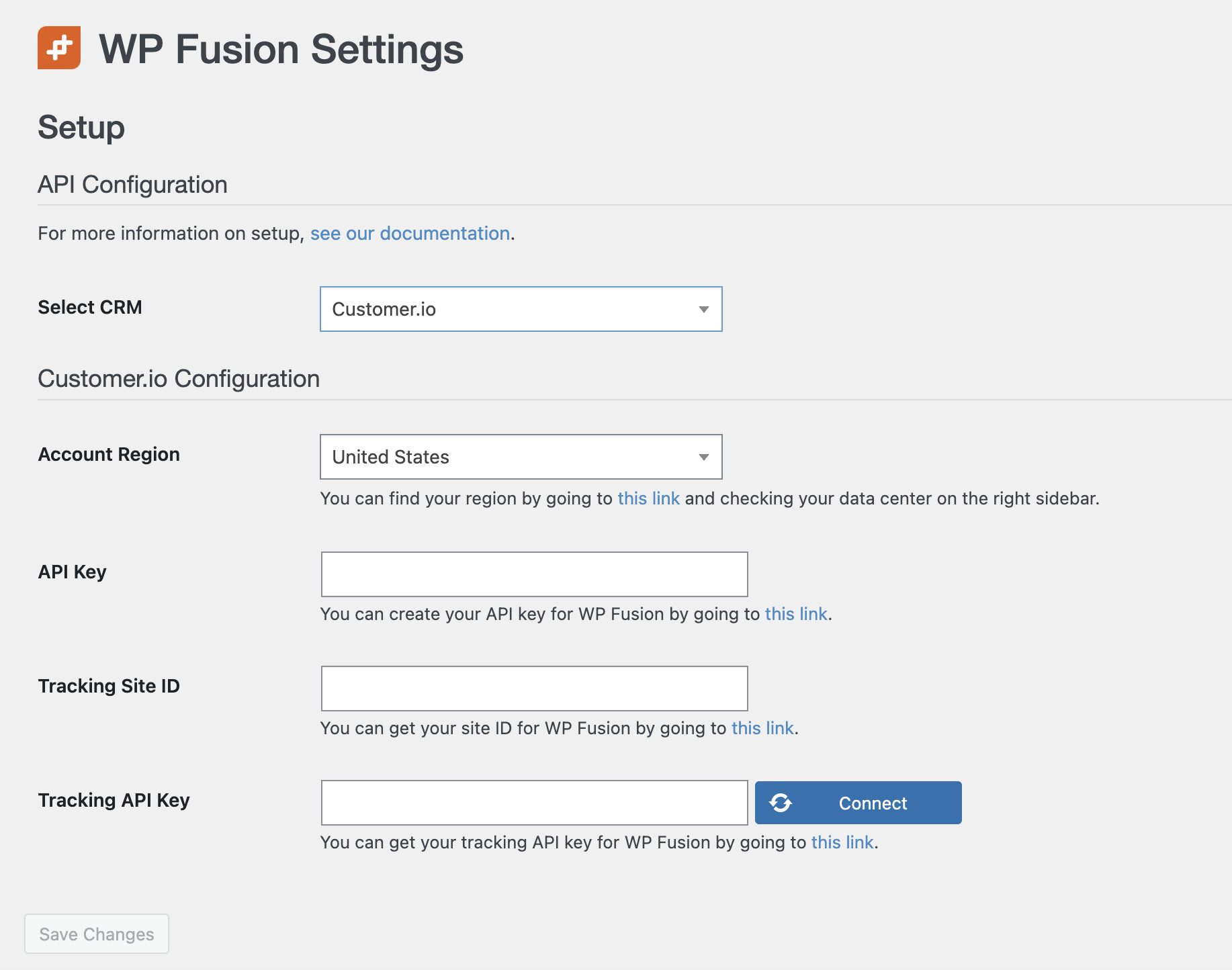Click the Customer.io Configuration section heading
The width and height of the screenshot is (1232, 970).
(179, 379)
